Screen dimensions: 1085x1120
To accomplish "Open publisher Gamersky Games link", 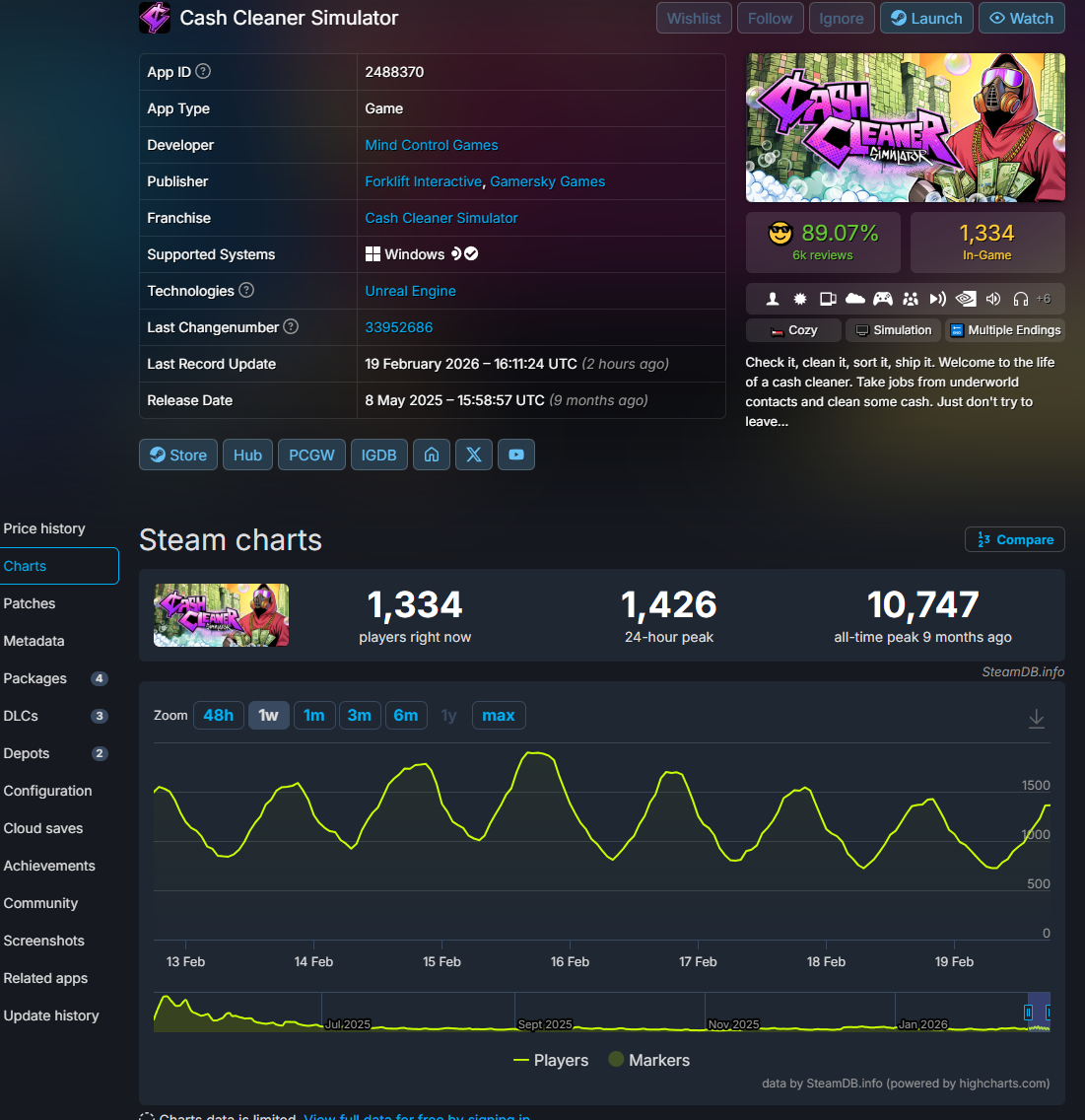I will coord(548,181).
